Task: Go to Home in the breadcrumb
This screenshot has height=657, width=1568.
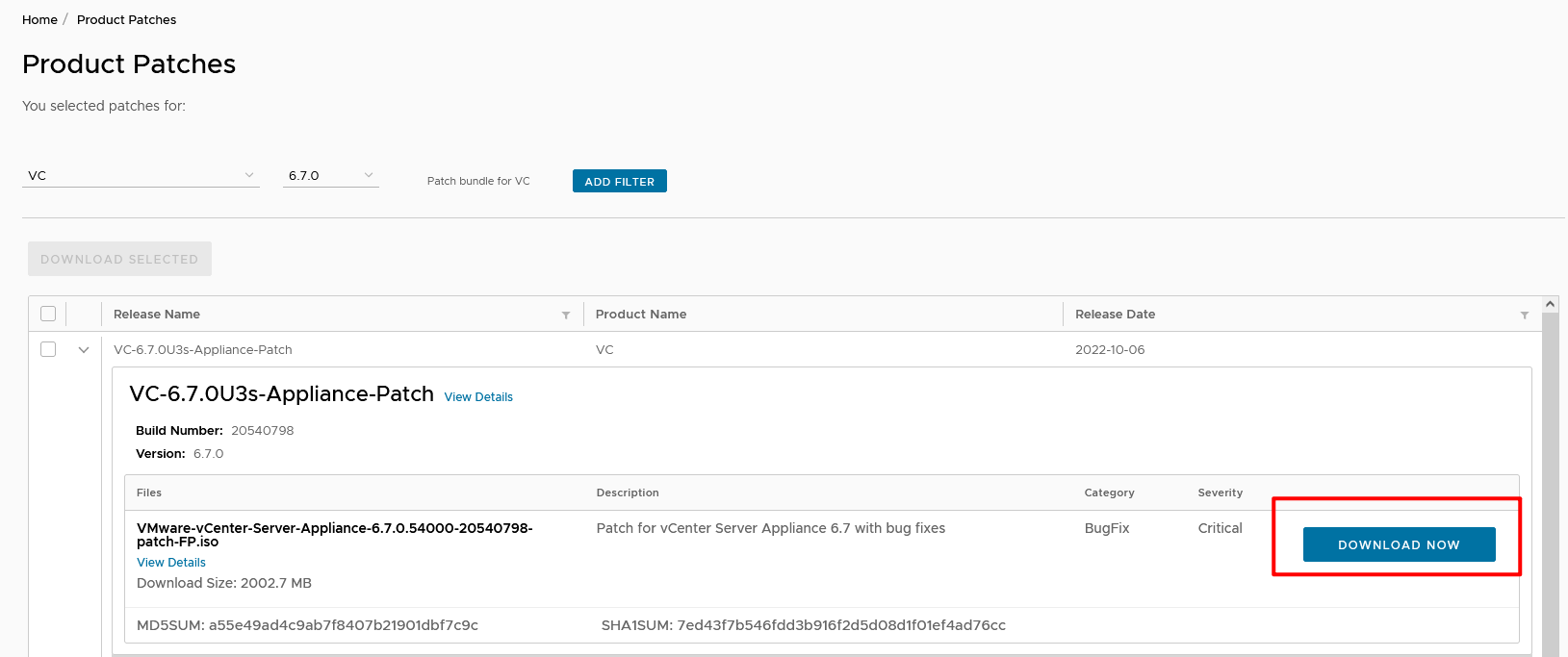Action: pos(39,19)
